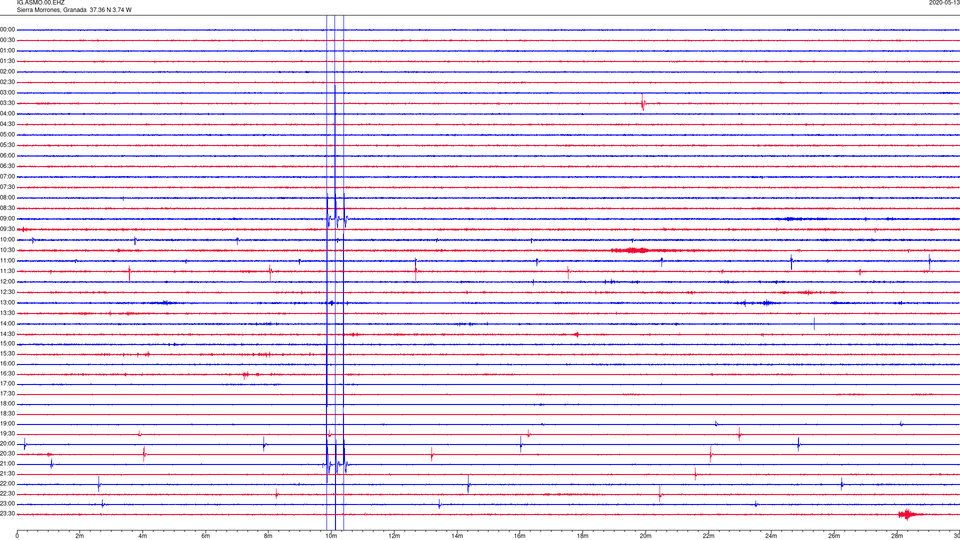Click the 04:00 time label

(x=7, y=114)
